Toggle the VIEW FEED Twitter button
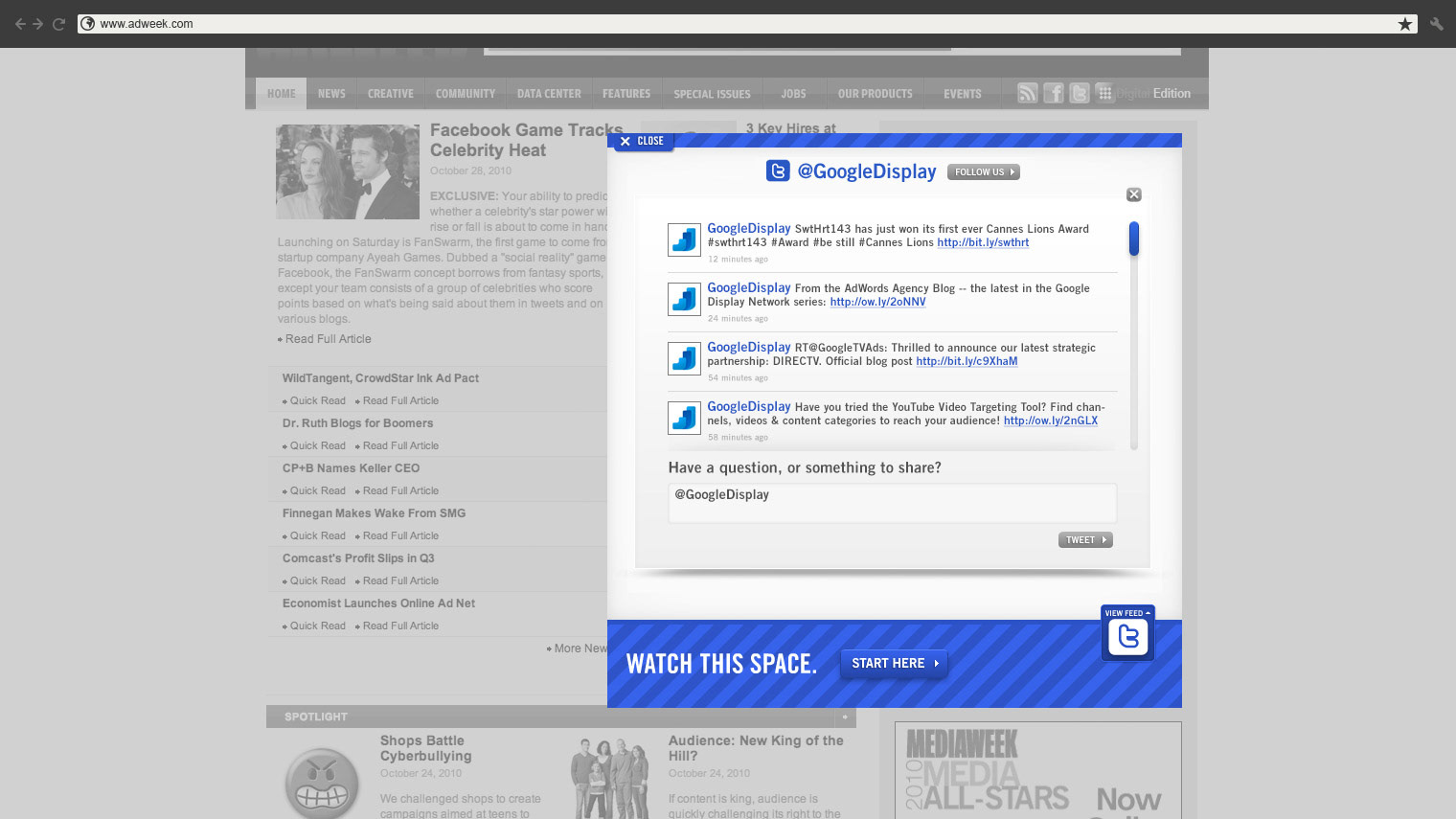1456x819 pixels. pyautogui.click(x=1127, y=632)
